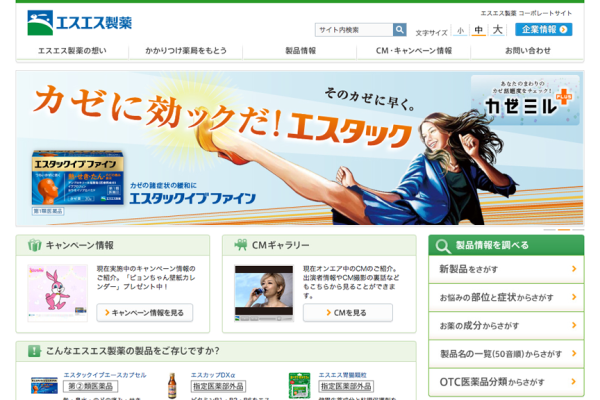Click the 指定医薬部外品 label under エスカップDXα

pos(218,387)
